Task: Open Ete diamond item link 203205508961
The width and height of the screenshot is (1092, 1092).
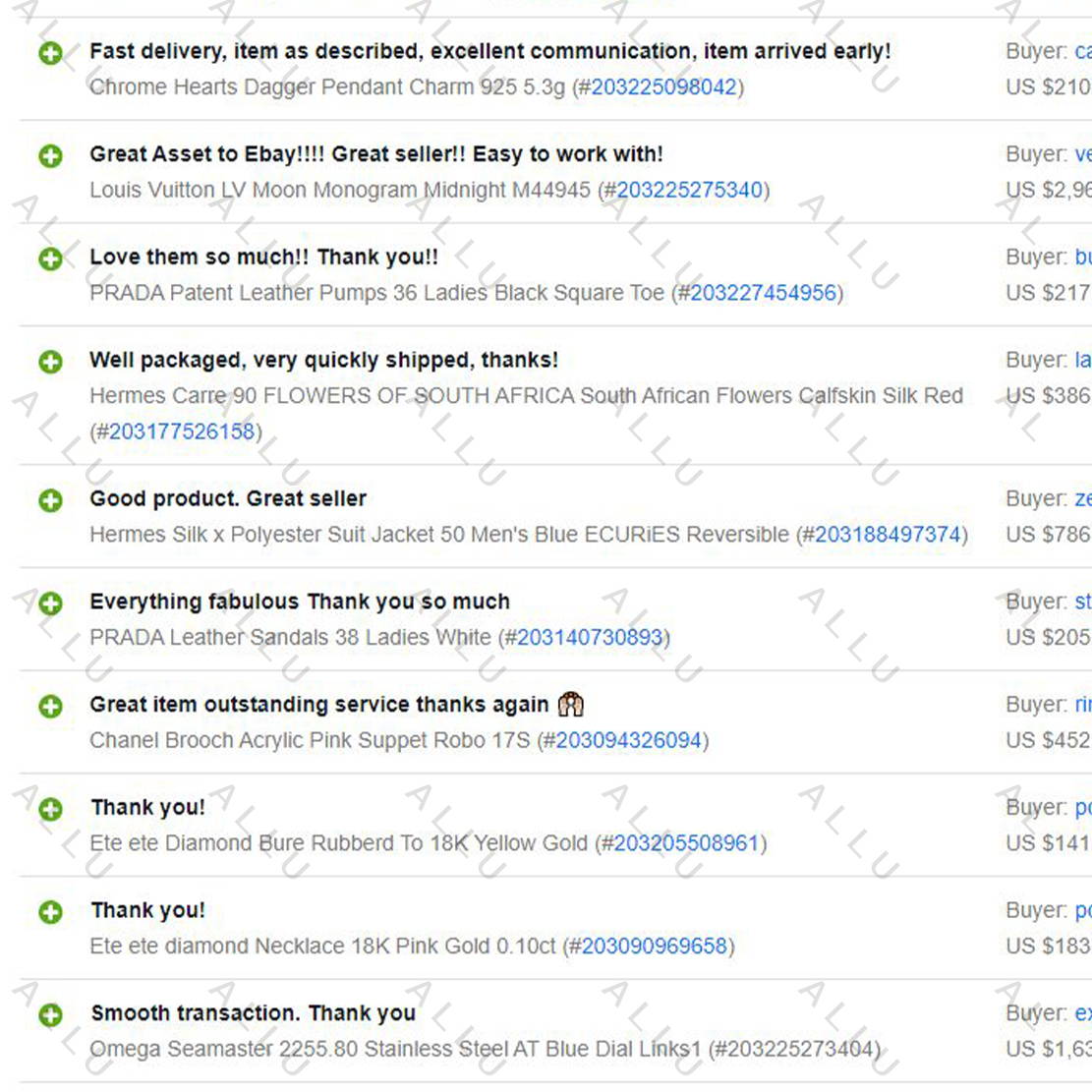Action: click(686, 843)
